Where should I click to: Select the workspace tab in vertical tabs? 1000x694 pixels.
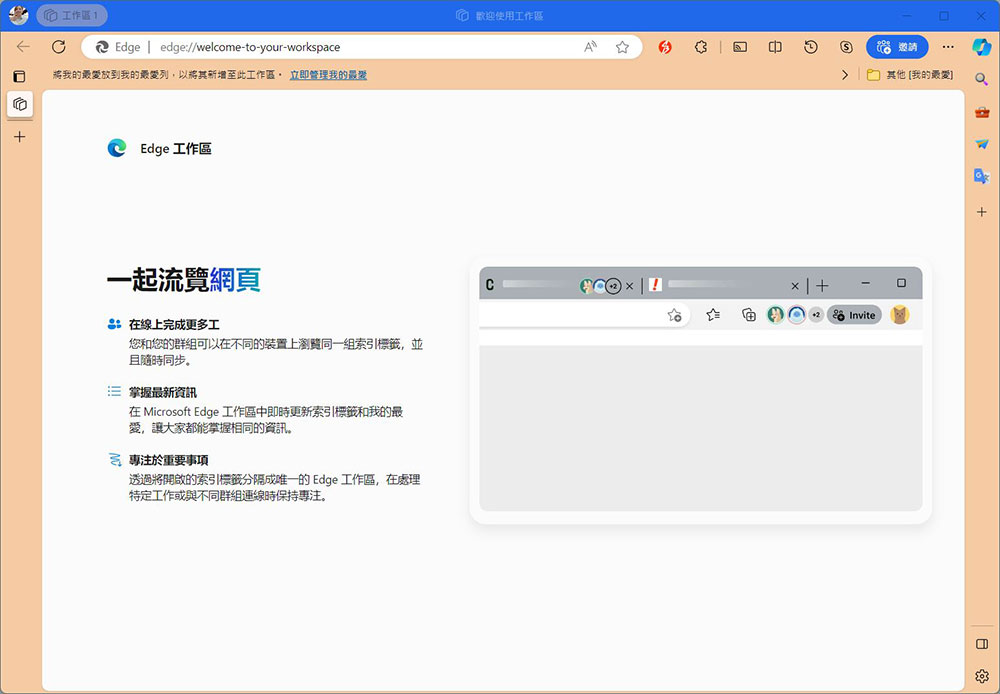(x=20, y=104)
